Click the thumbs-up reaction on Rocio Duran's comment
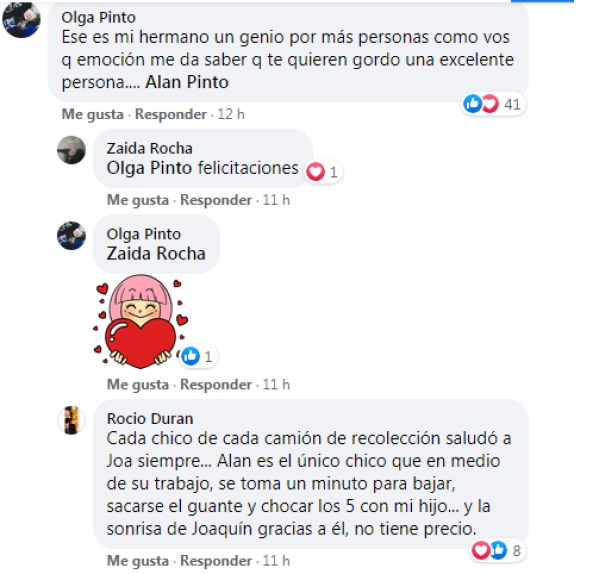 [x=498, y=550]
